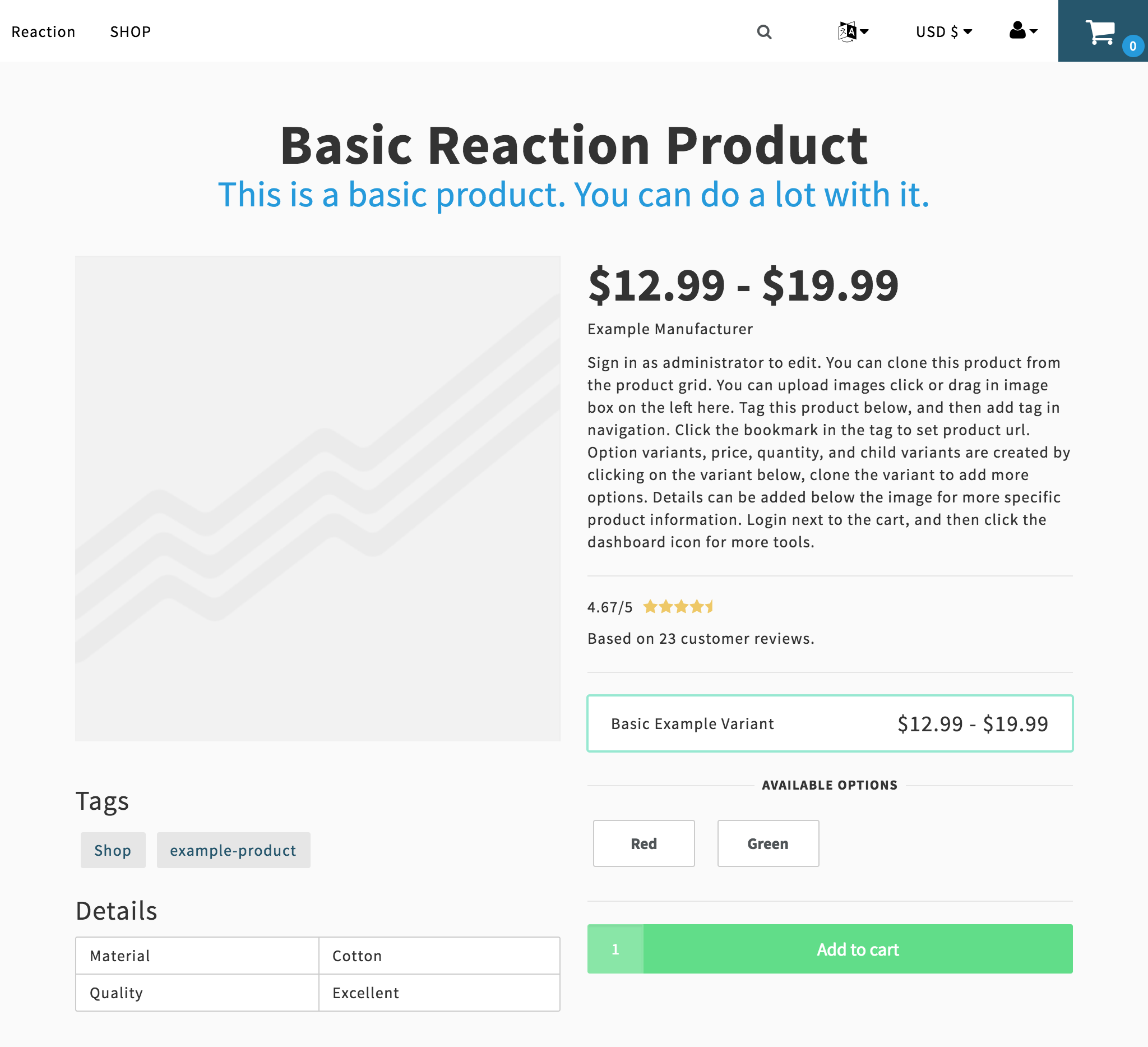
Task: Expand the language selector dropdown
Action: pos(852,31)
